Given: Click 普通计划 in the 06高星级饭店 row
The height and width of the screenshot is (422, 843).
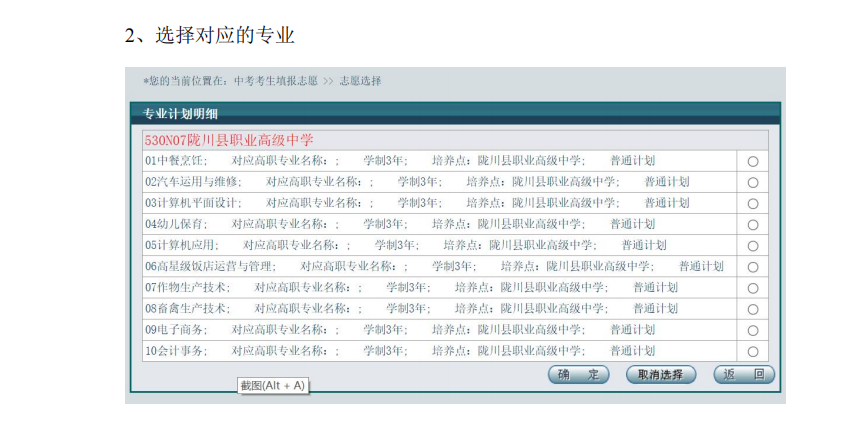Looking at the screenshot, I should 701,266.
